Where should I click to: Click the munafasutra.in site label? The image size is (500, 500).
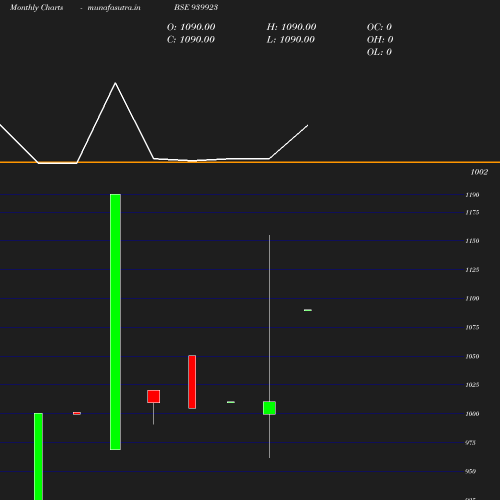click(x=114, y=7)
